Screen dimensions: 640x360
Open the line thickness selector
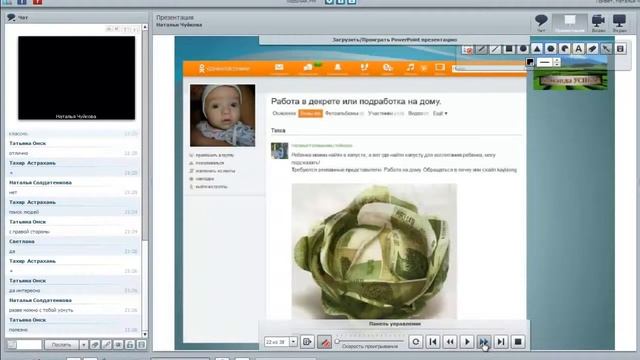[x=544, y=62]
